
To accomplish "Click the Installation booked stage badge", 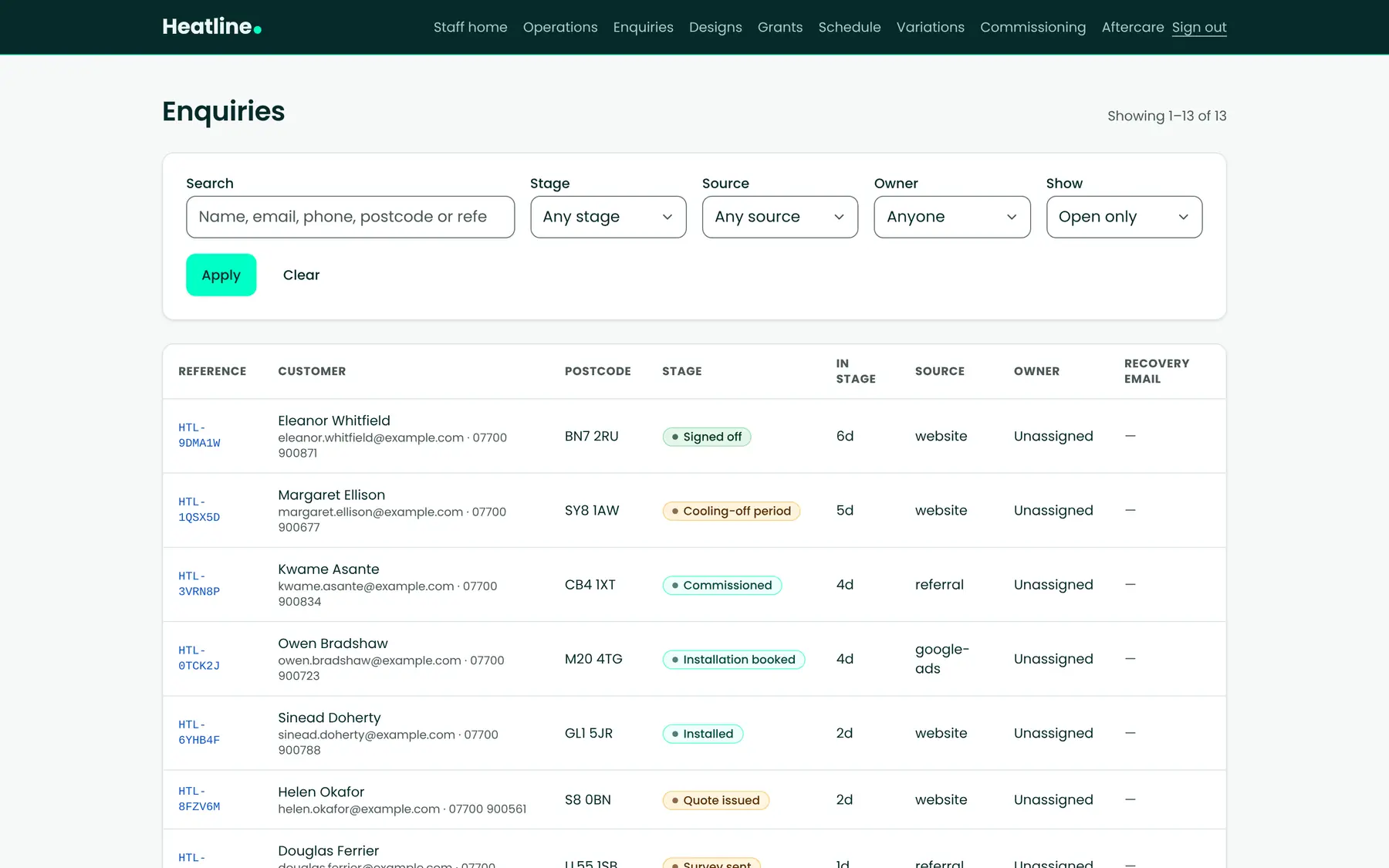I will 734,660.
